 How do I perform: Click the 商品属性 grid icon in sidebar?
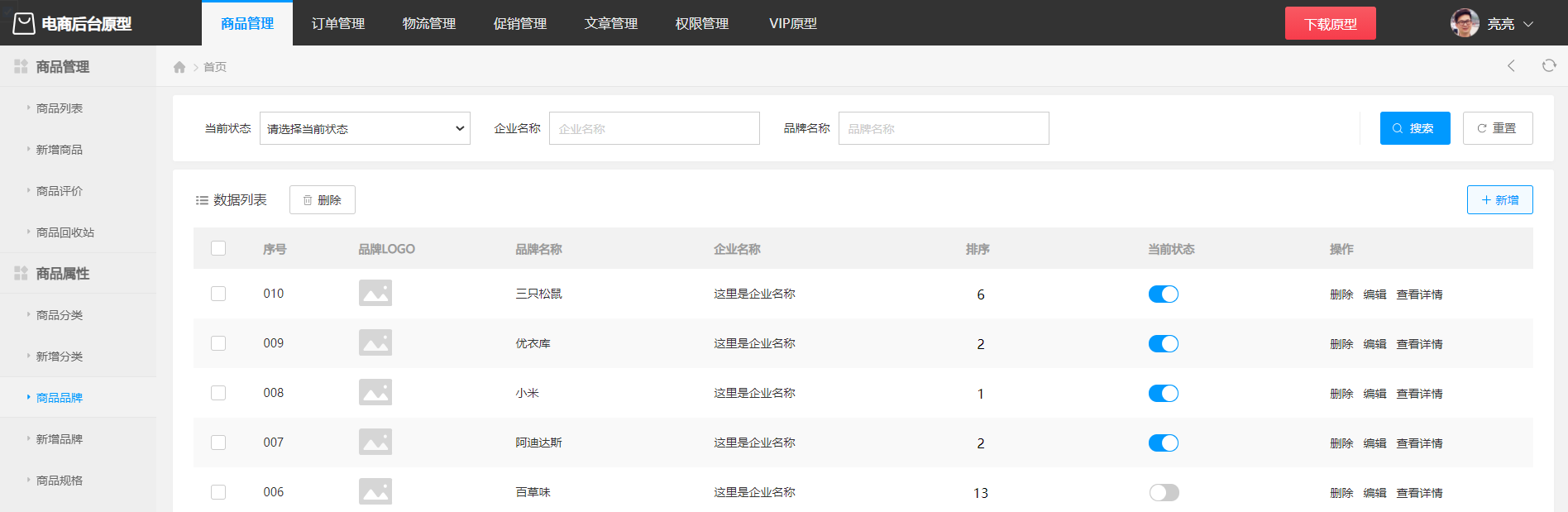click(x=21, y=273)
